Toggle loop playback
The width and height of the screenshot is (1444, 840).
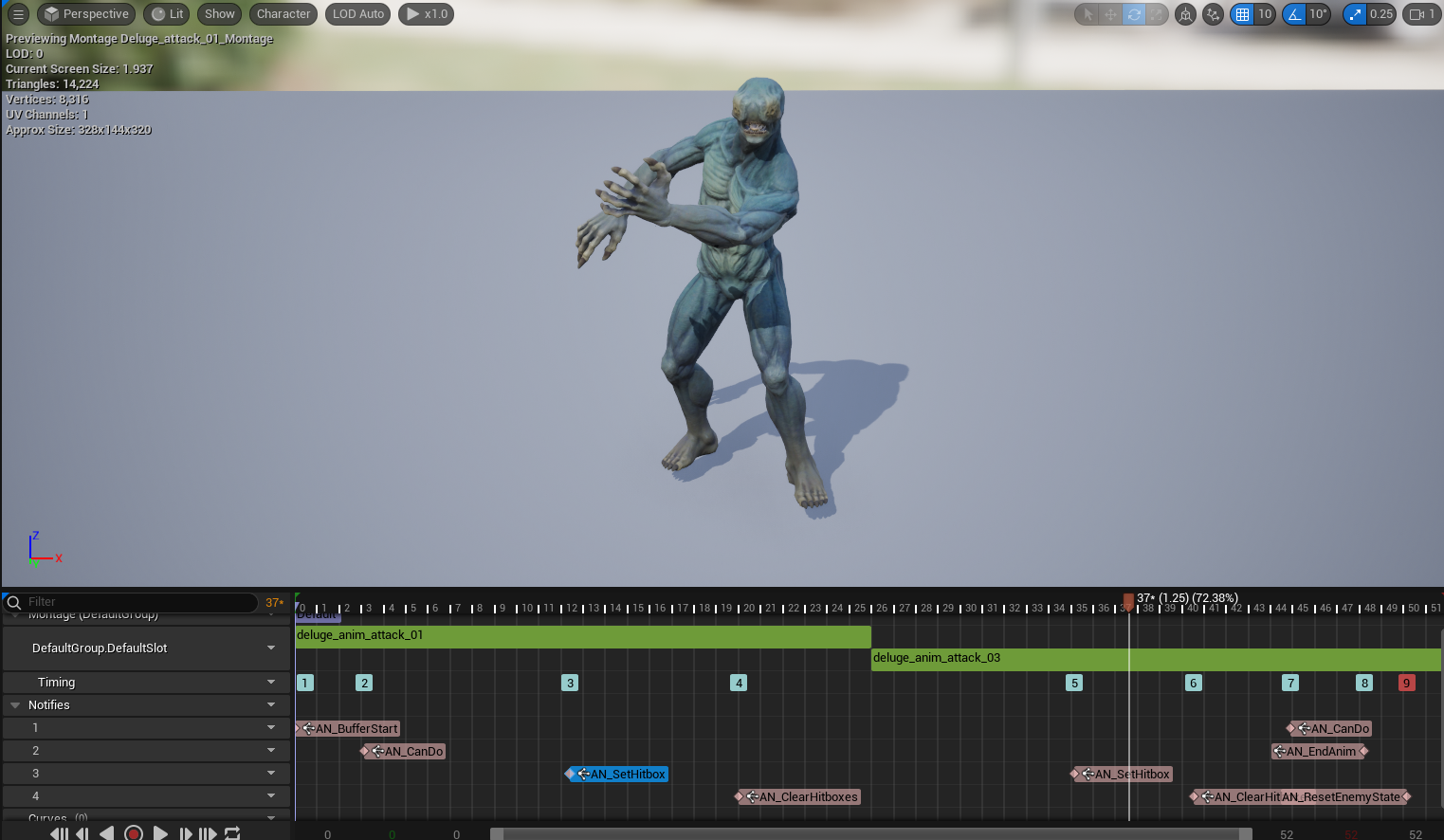pyautogui.click(x=232, y=833)
